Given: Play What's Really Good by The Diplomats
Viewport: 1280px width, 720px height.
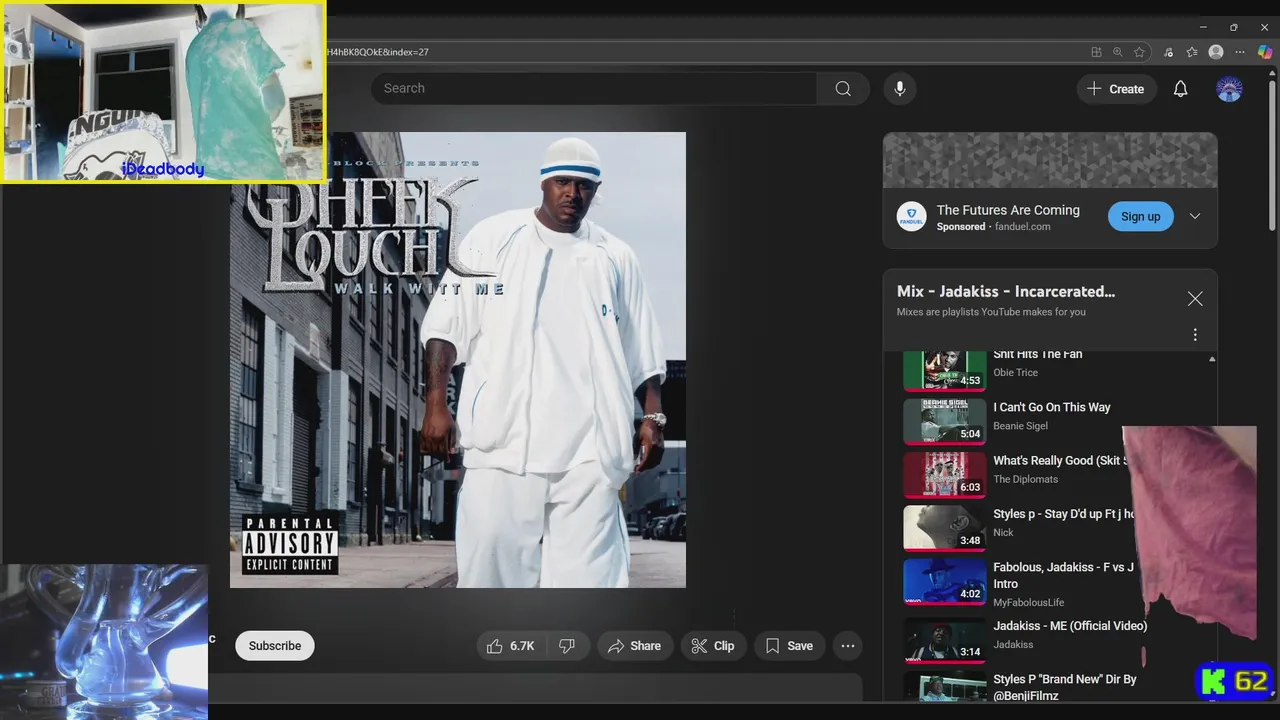Looking at the screenshot, I should tap(945, 475).
